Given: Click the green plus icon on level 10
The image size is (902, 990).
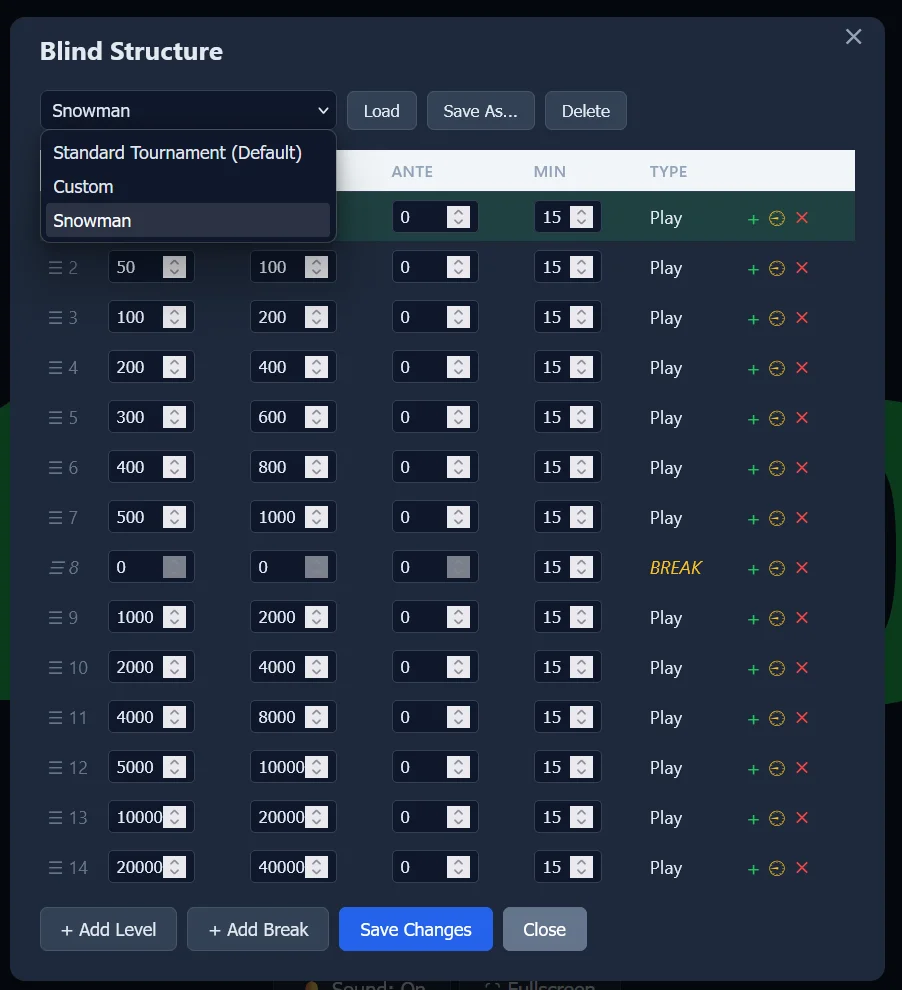Looking at the screenshot, I should pos(753,669).
